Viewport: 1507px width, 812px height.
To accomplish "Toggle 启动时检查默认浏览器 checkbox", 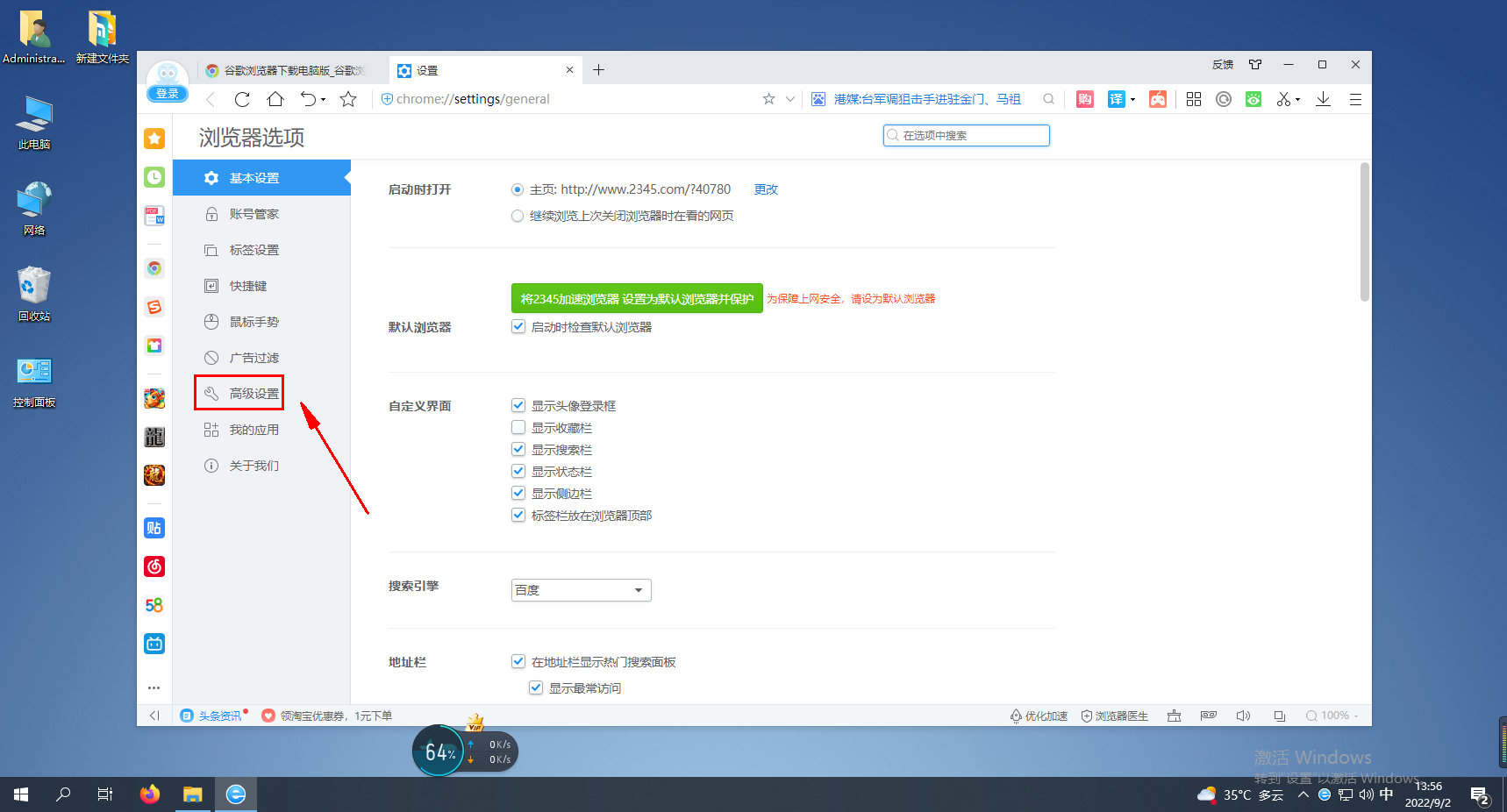I will click(518, 326).
